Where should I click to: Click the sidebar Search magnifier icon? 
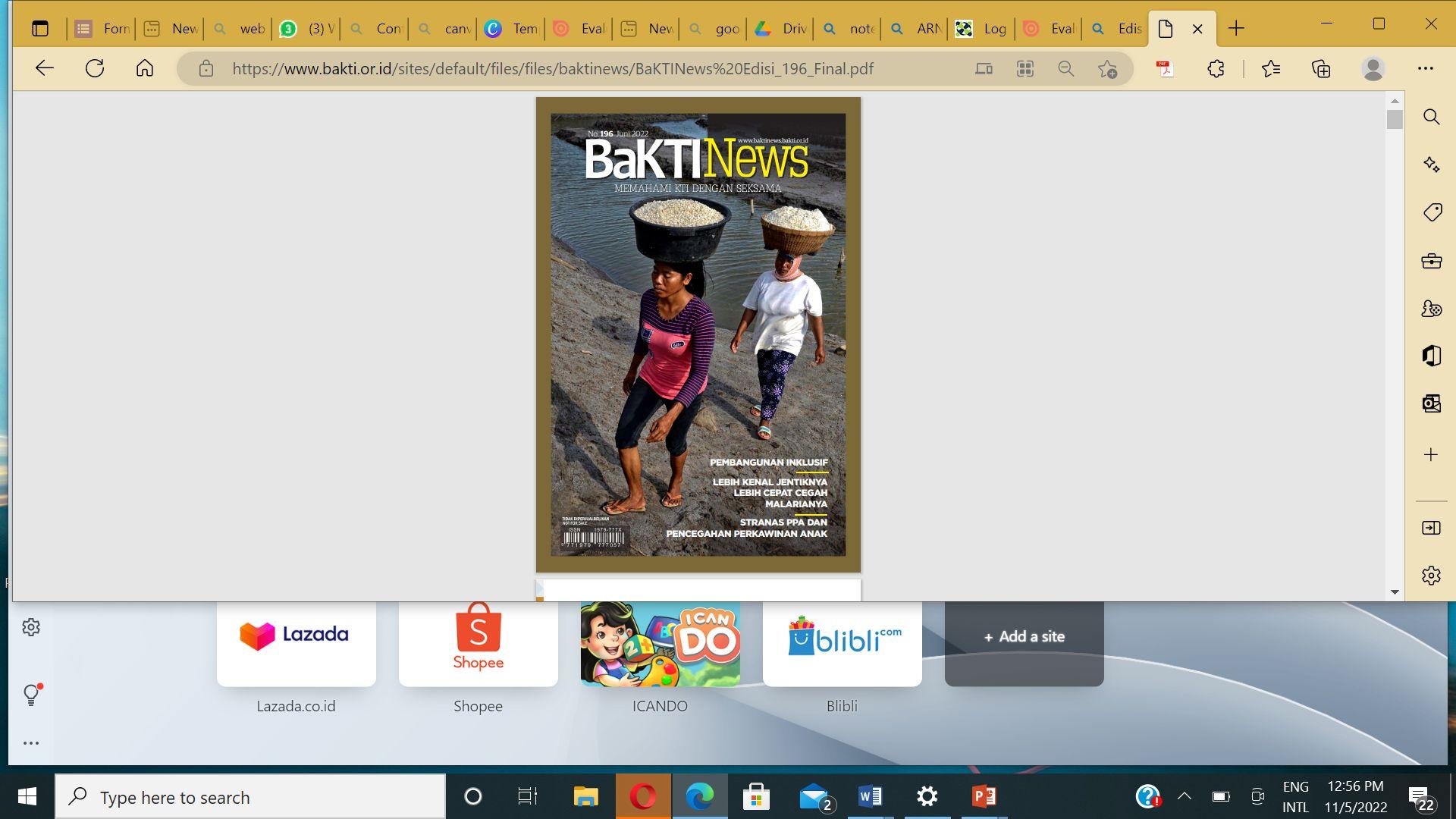[x=1431, y=117]
